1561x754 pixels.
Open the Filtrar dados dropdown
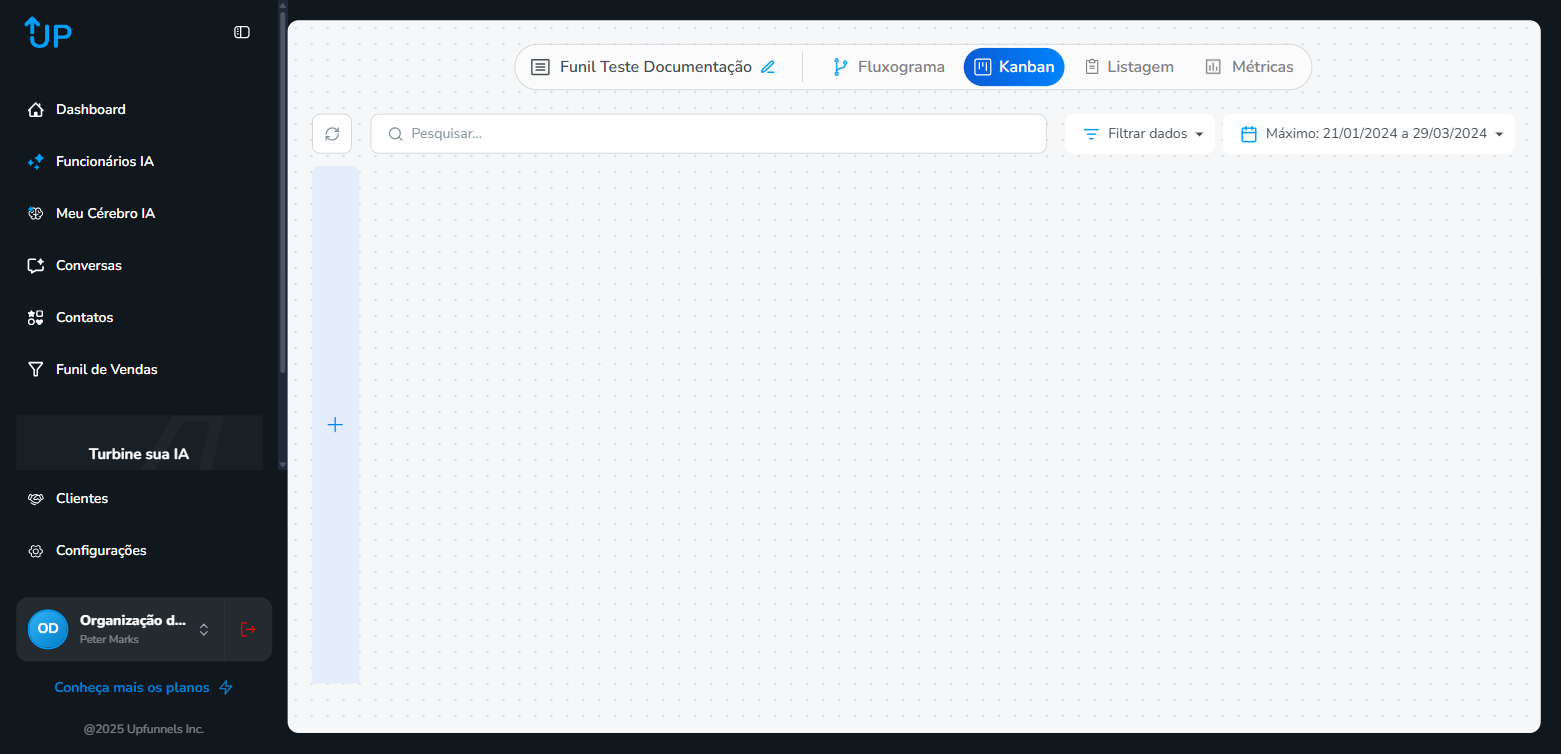(x=1140, y=134)
